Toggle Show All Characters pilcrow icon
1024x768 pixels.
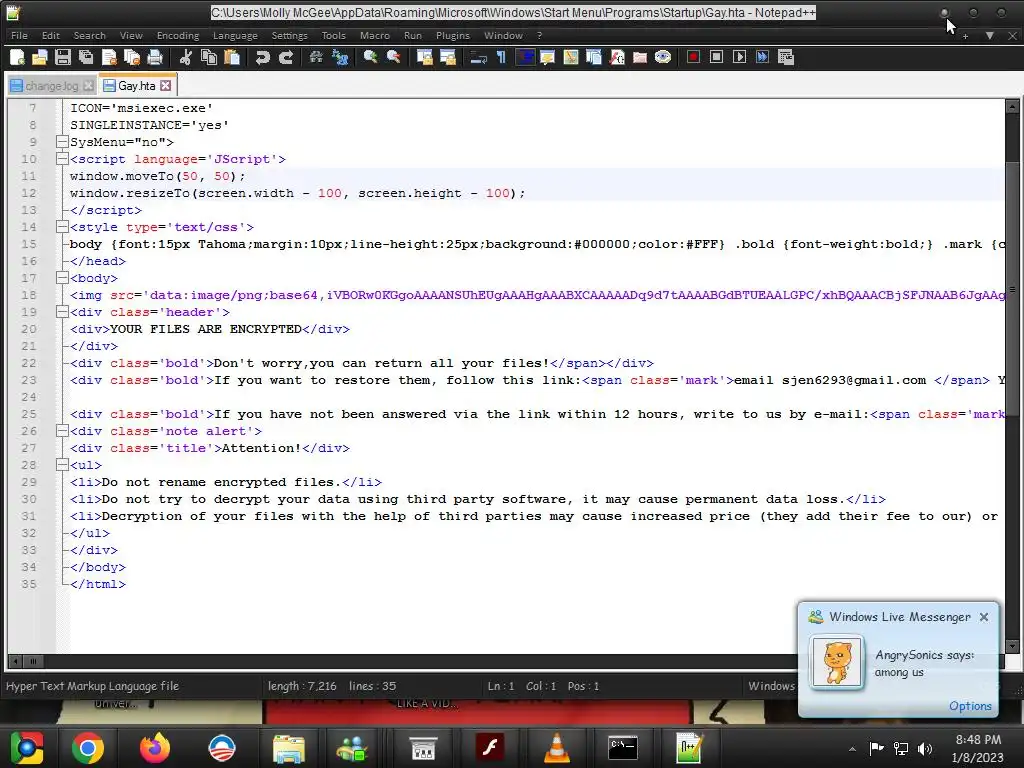pos(502,57)
